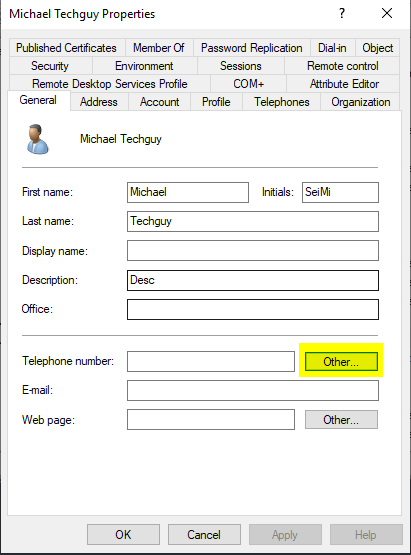
Task: Click the Initials text box
Action: click(340, 192)
